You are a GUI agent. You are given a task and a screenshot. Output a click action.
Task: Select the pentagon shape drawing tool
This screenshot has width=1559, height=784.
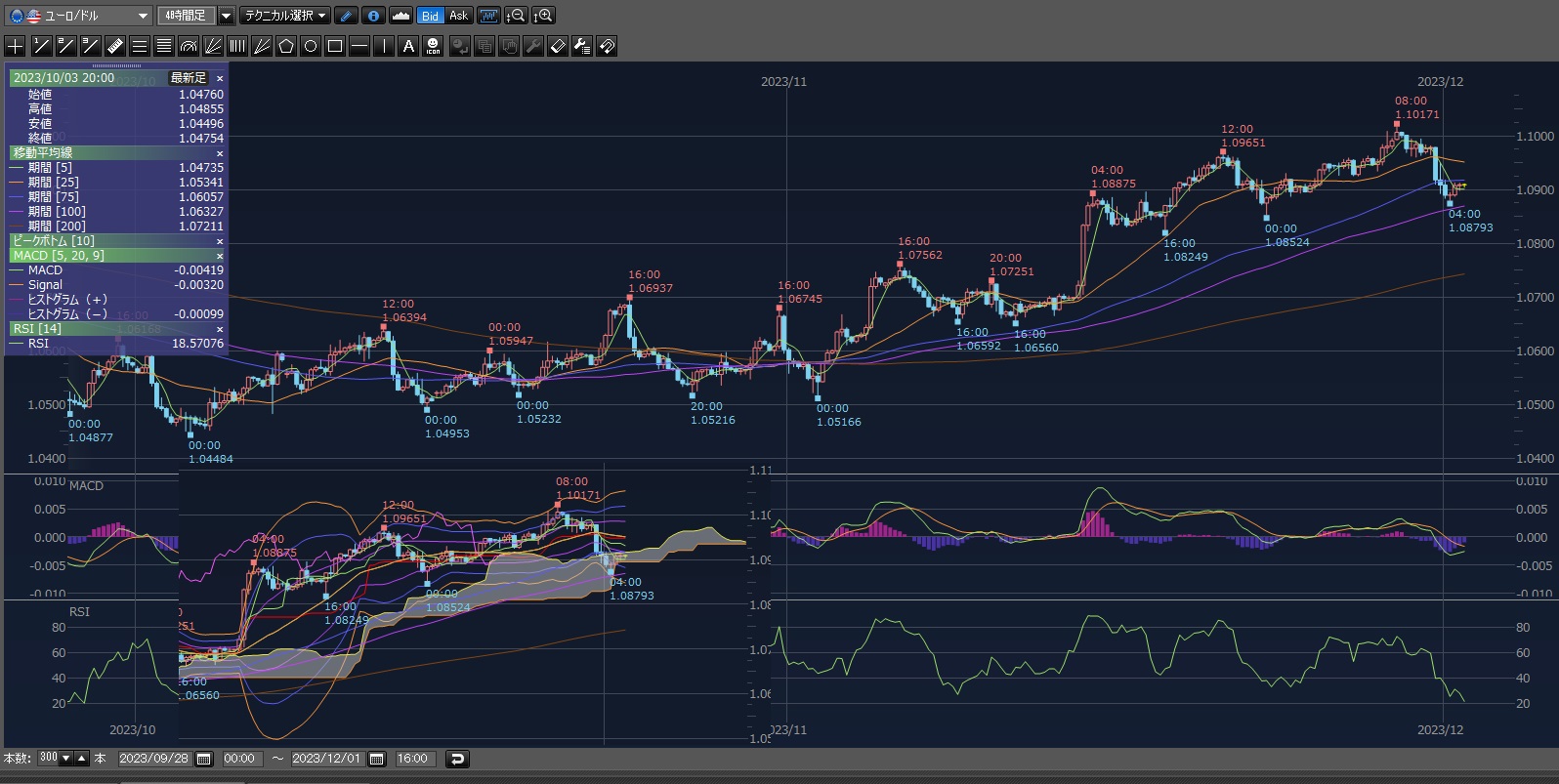click(286, 46)
